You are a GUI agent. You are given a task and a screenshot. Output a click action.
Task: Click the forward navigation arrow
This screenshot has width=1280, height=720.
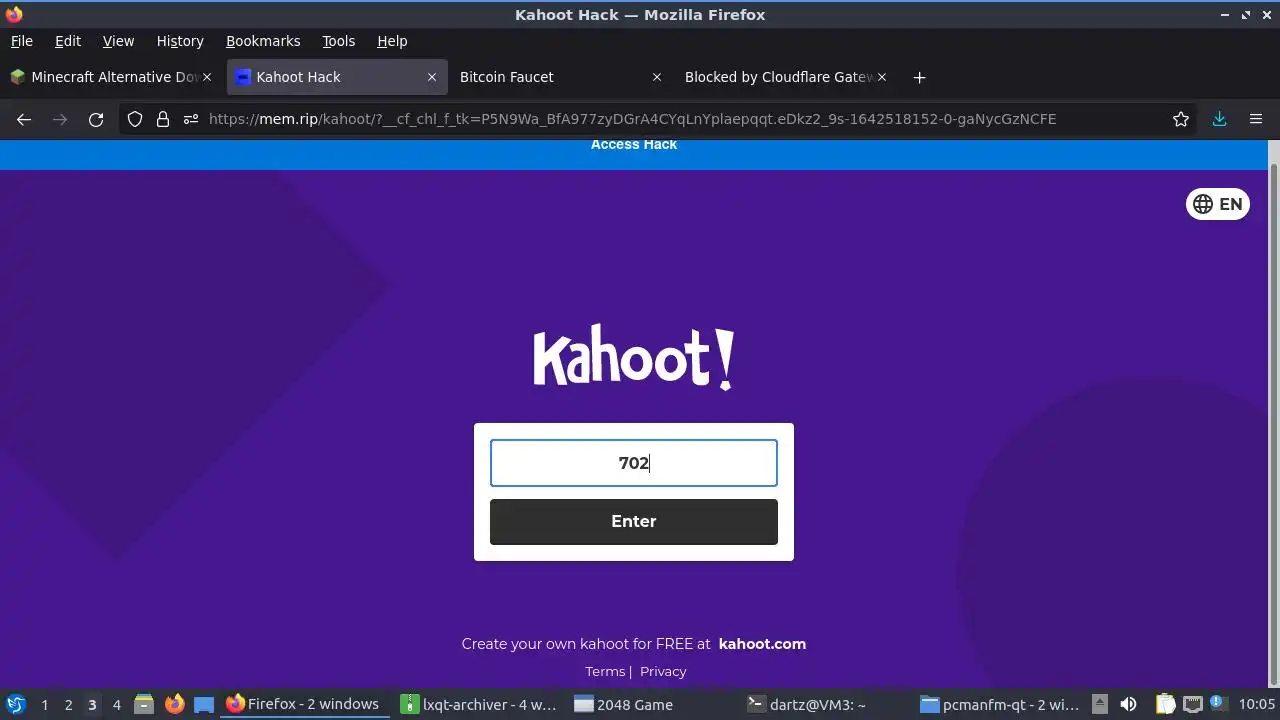coord(60,119)
